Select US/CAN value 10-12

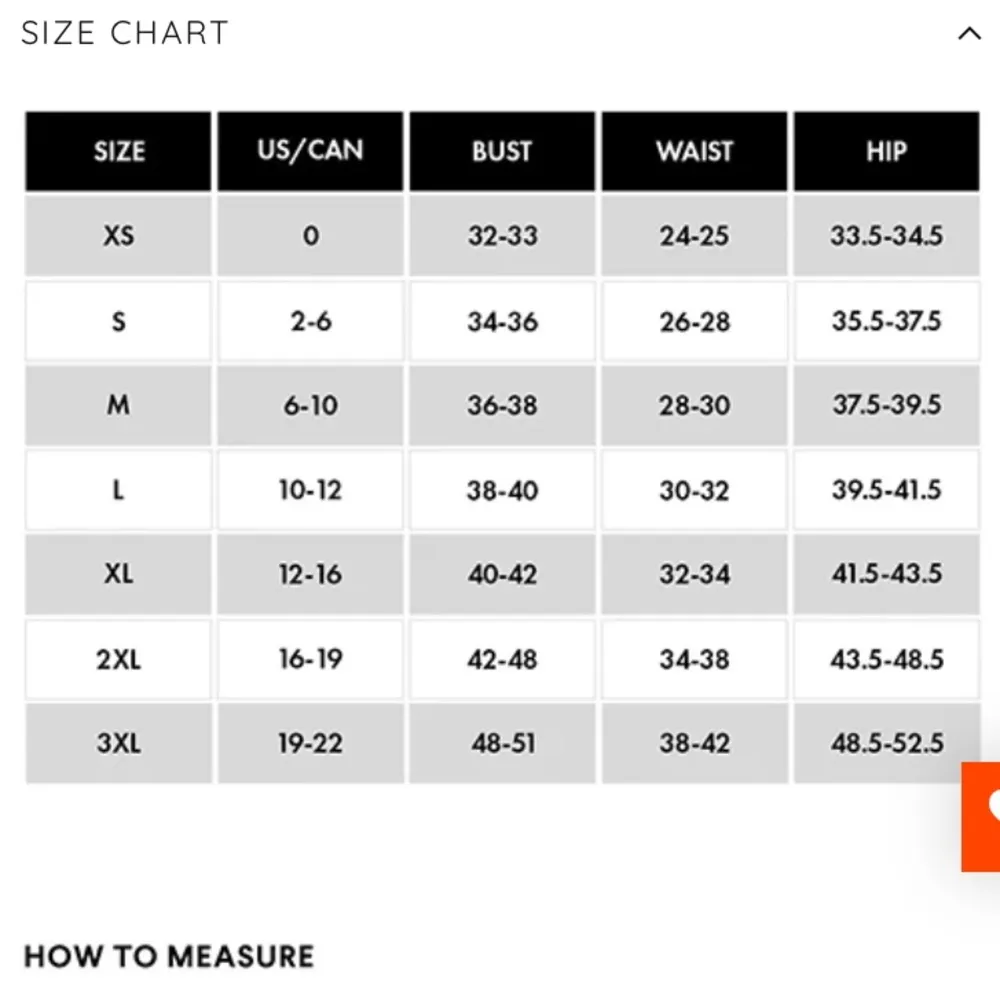point(310,490)
